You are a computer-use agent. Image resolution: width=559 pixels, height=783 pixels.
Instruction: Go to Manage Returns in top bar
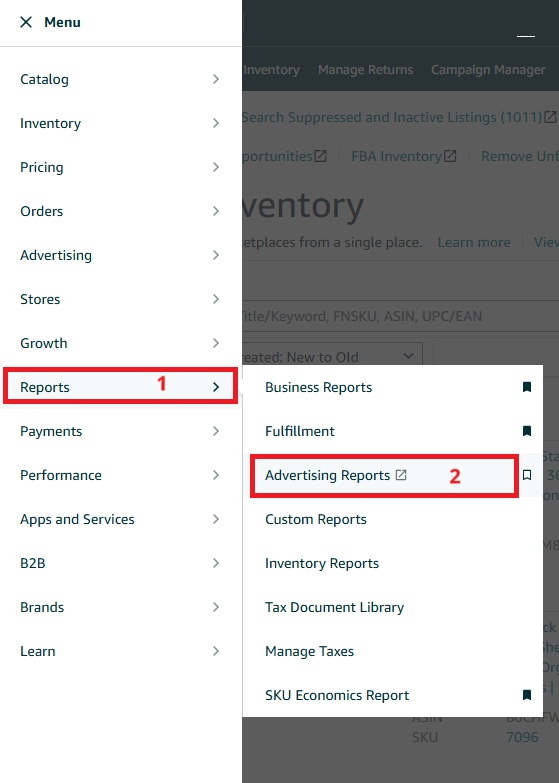click(x=366, y=69)
